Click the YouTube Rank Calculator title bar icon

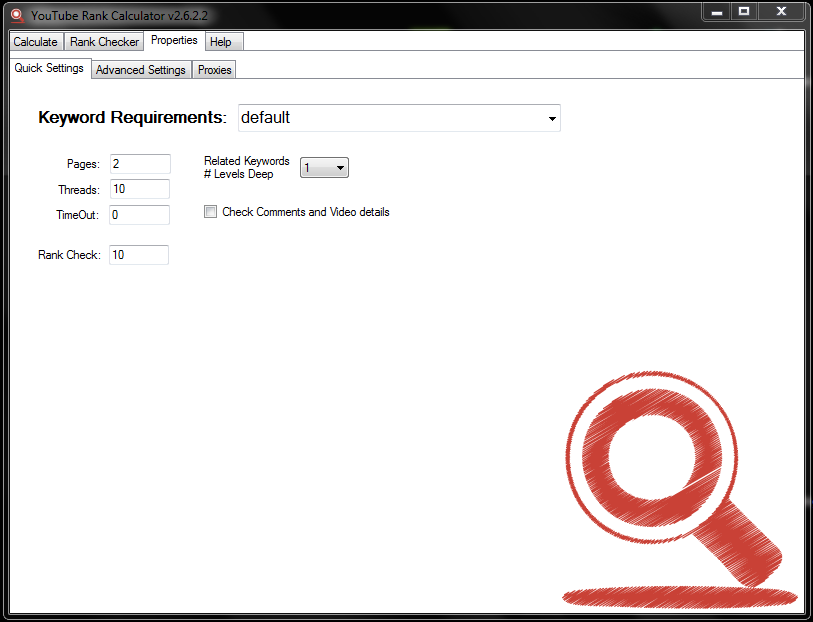18,16
